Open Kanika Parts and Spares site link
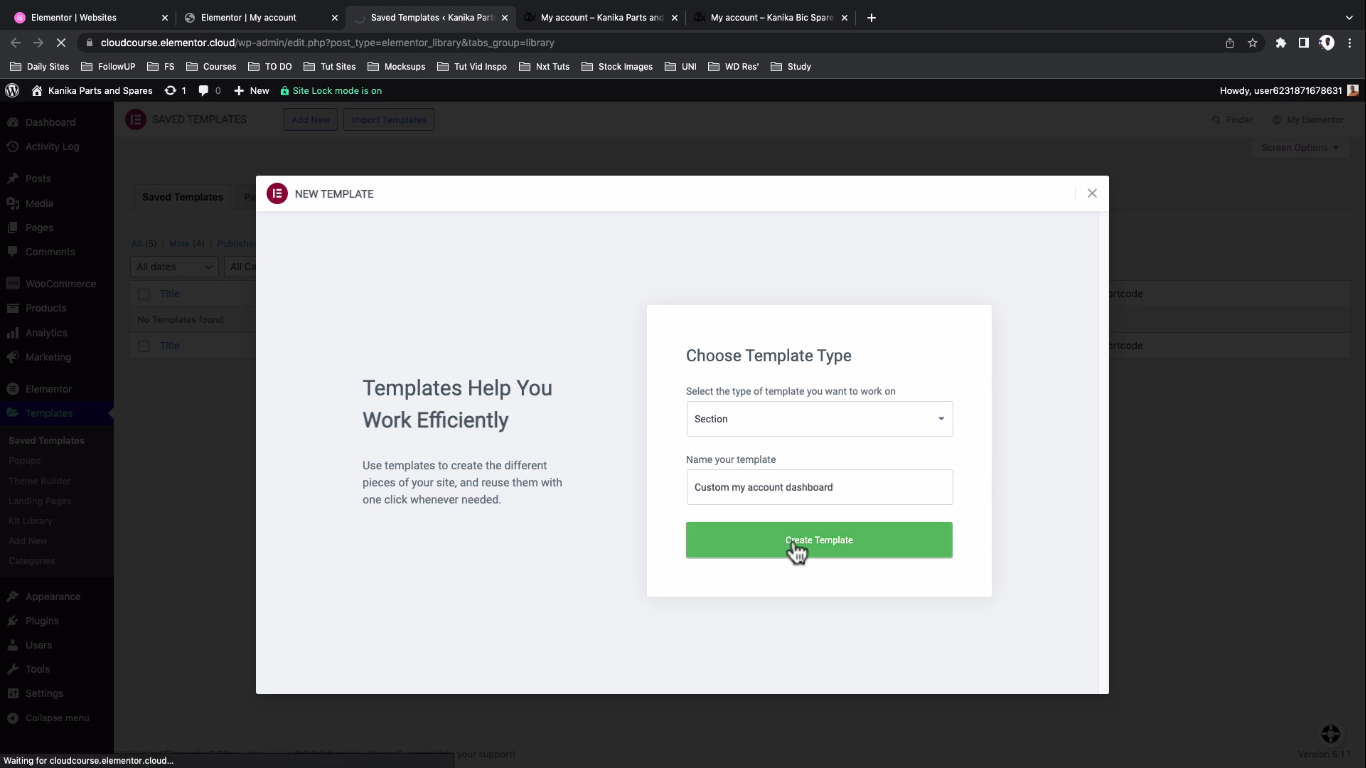Viewport: 1366px width, 768px height. coord(92,90)
